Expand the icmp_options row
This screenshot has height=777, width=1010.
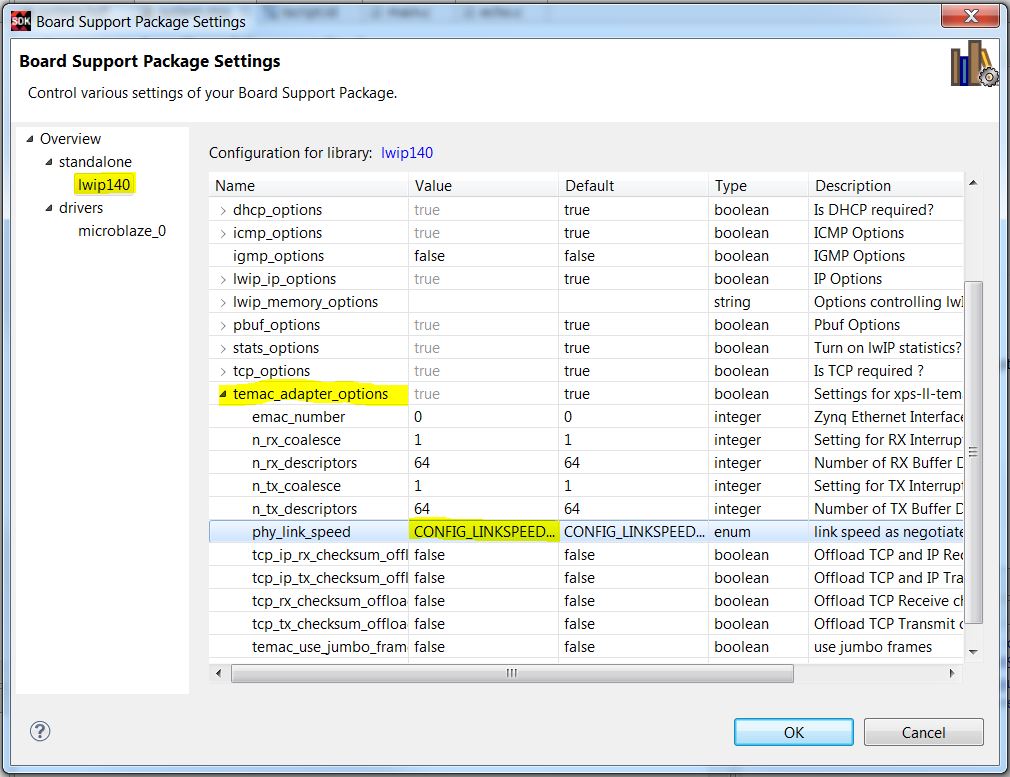(223, 233)
